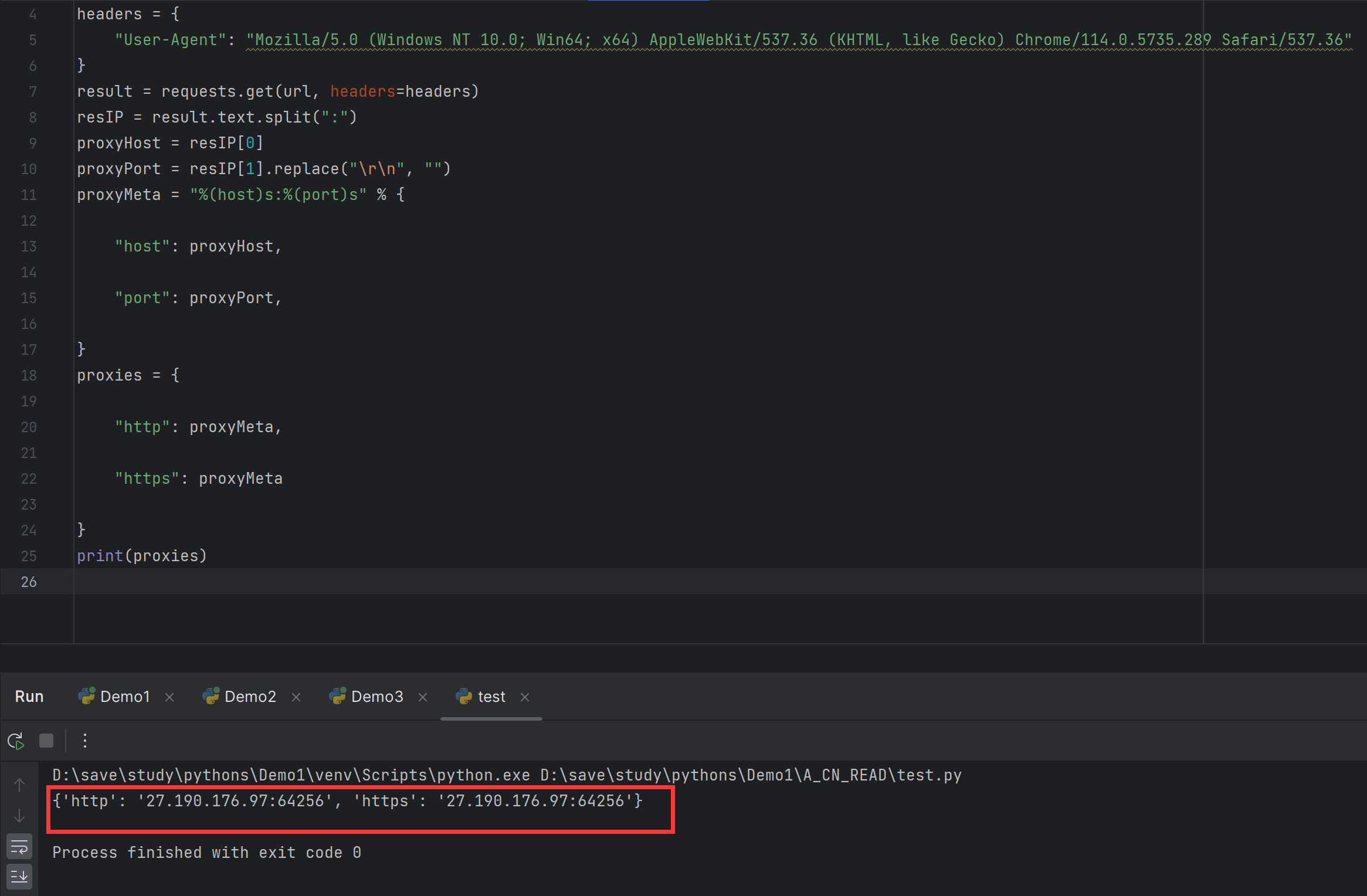Close the Demo1 run tab

click(x=169, y=697)
